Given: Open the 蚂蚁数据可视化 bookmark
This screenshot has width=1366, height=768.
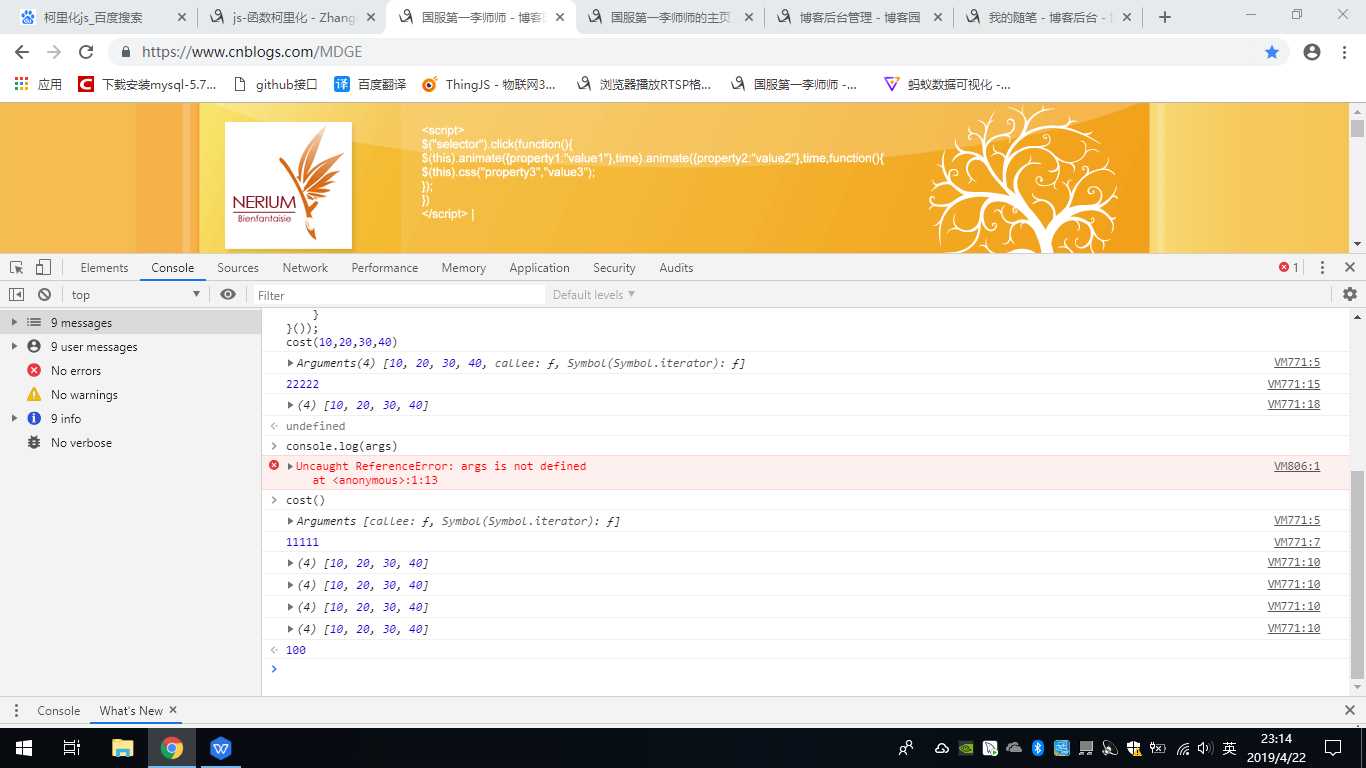Looking at the screenshot, I should (x=948, y=85).
